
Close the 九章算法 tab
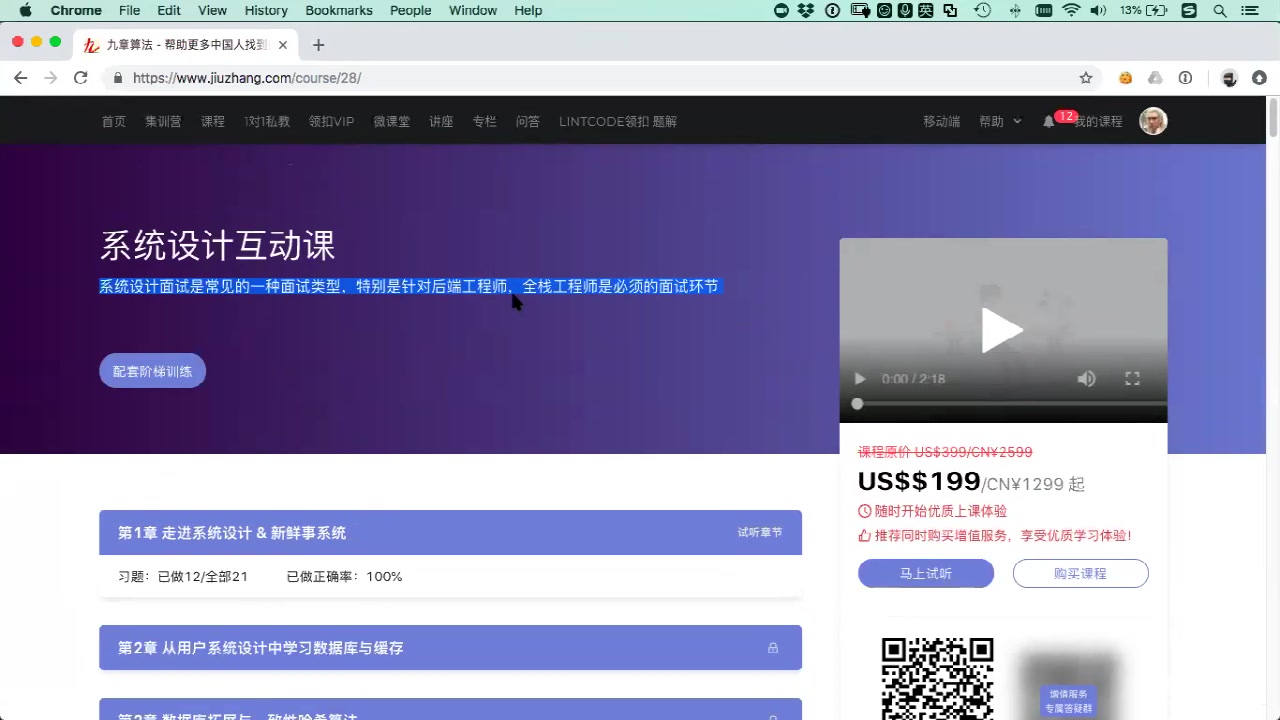(283, 45)
